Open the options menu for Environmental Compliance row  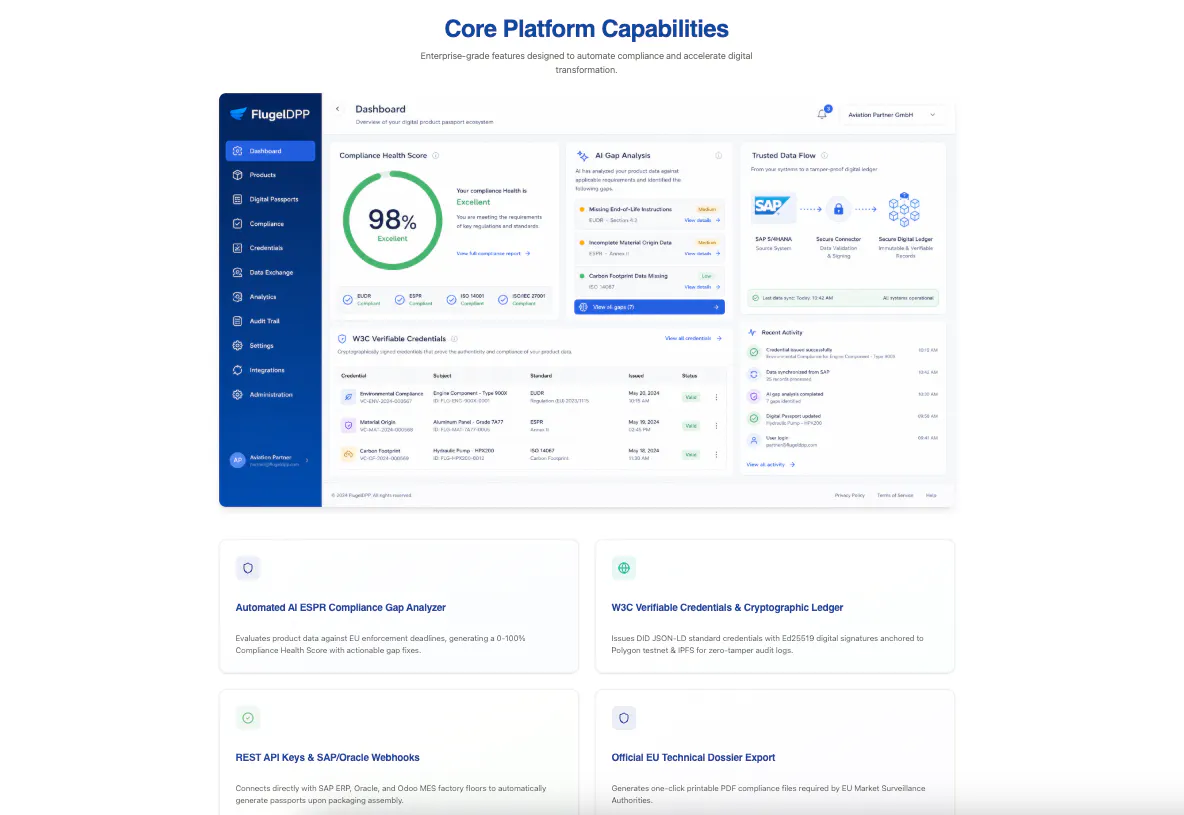716,397
